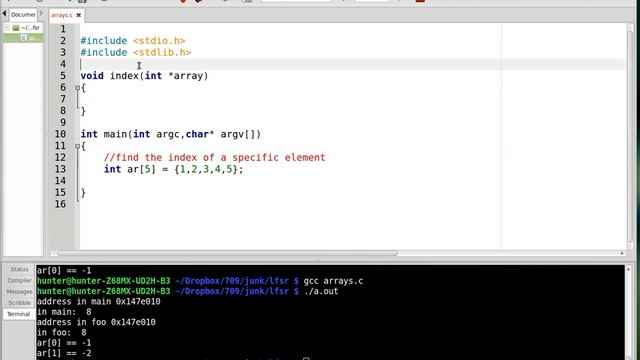640x360 pixels.
Task: Click the 'int main(int argc,char* argv[])' line
Action: pyautogui.click(x=170, y=134)
